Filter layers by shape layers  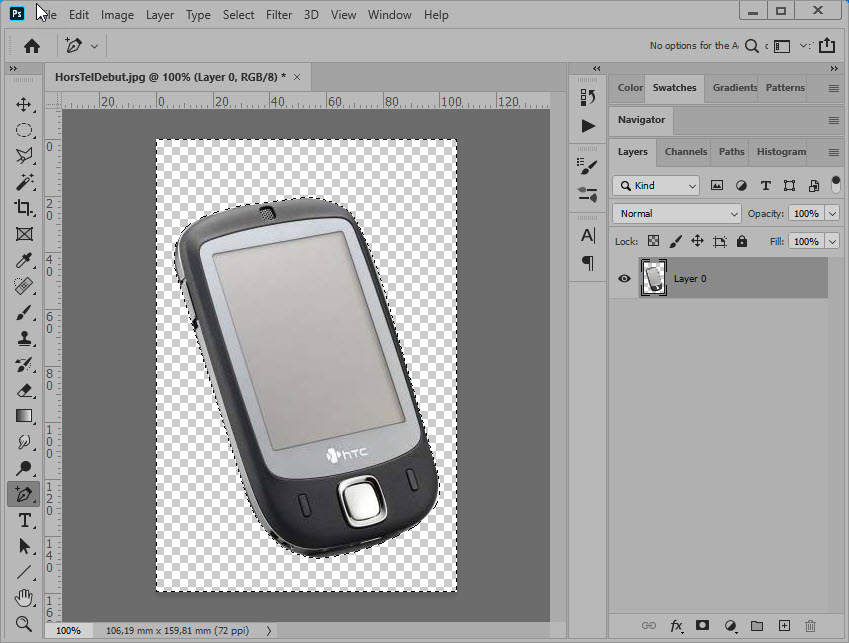click(789, 186)
